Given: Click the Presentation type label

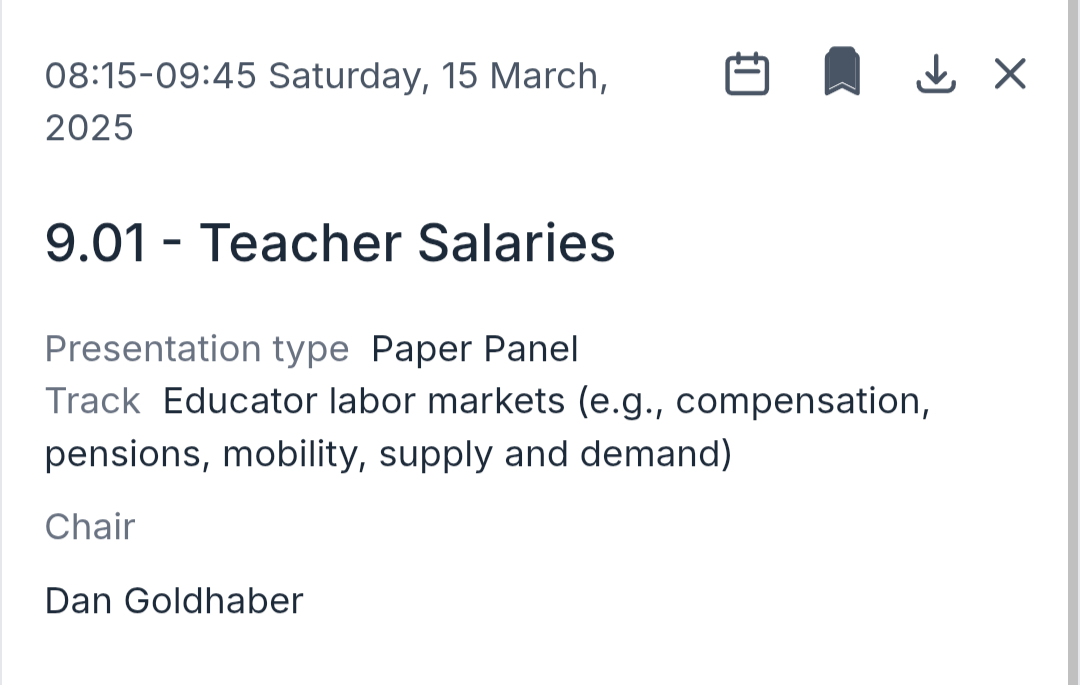Looking at the screenshot, I should coord(197,349).
